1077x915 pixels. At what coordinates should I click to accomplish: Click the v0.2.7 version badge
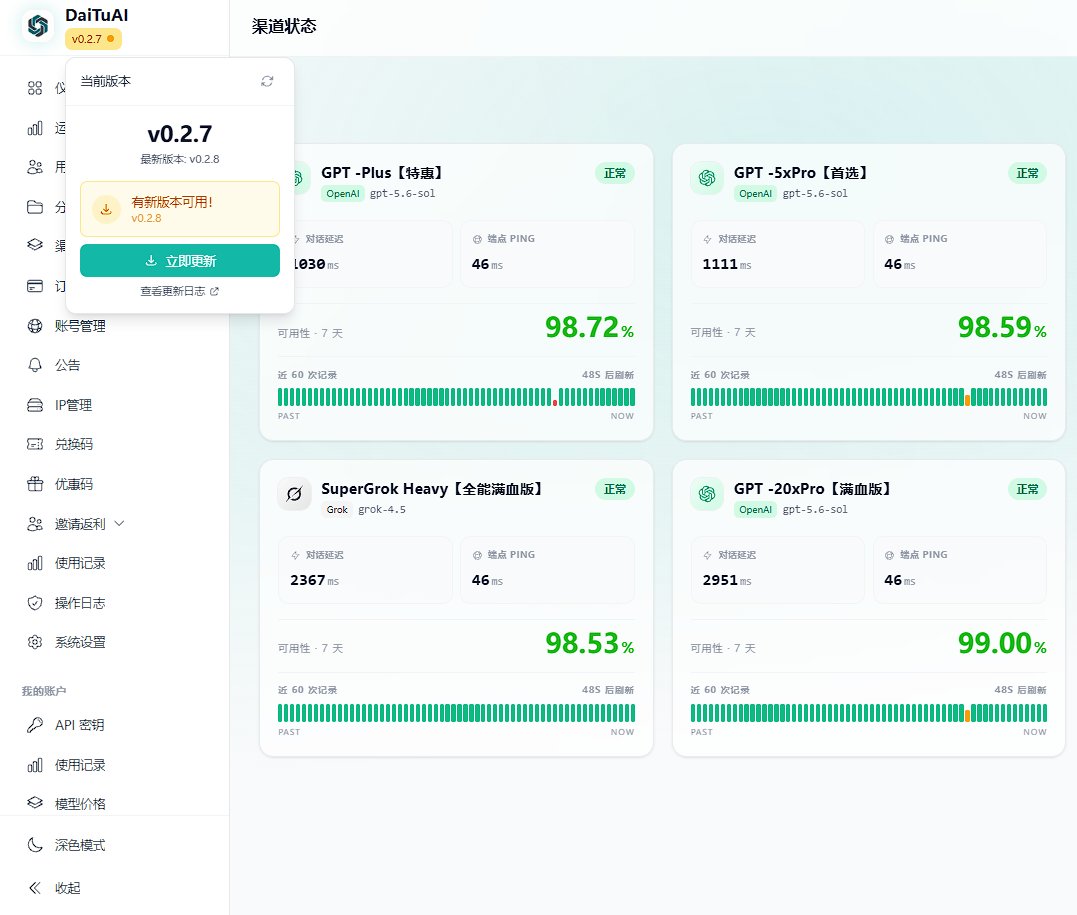tap(93, 39)
